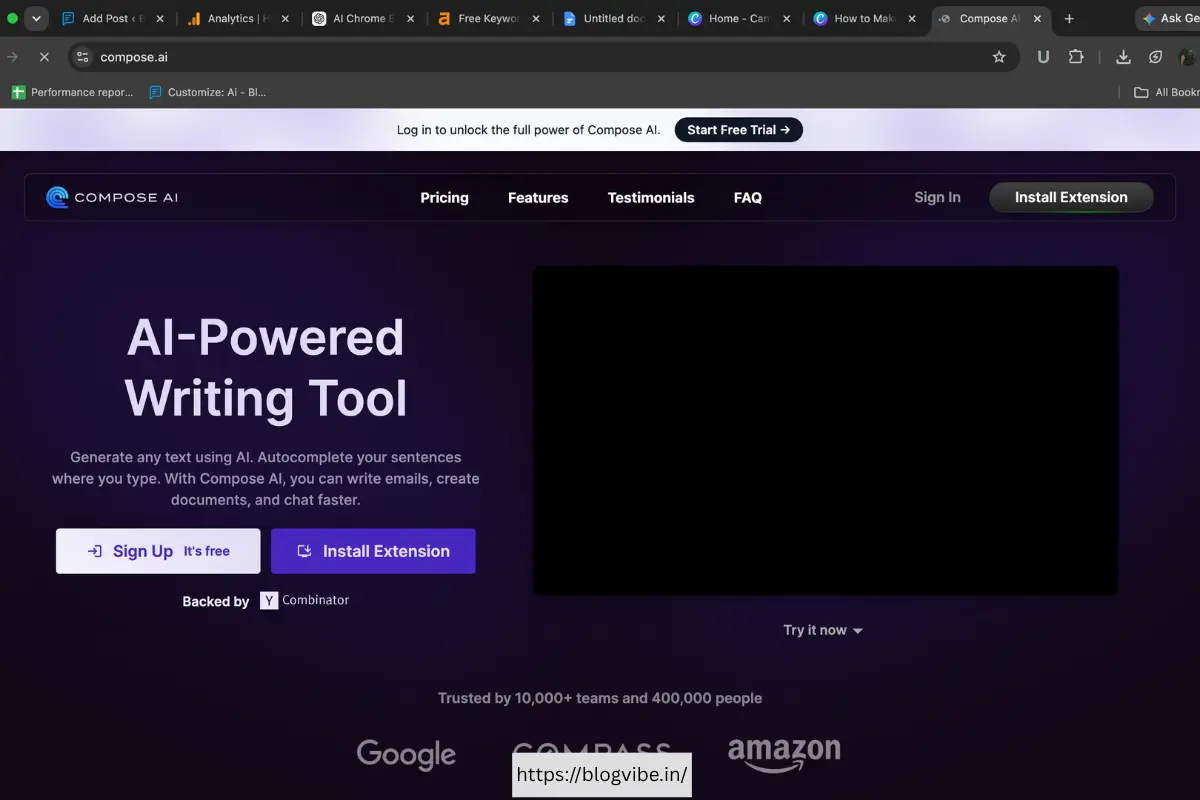Viewport: 1200px width, 800px height.
Task: Open Performance report bookmark
Action: (x=72, y=92)
